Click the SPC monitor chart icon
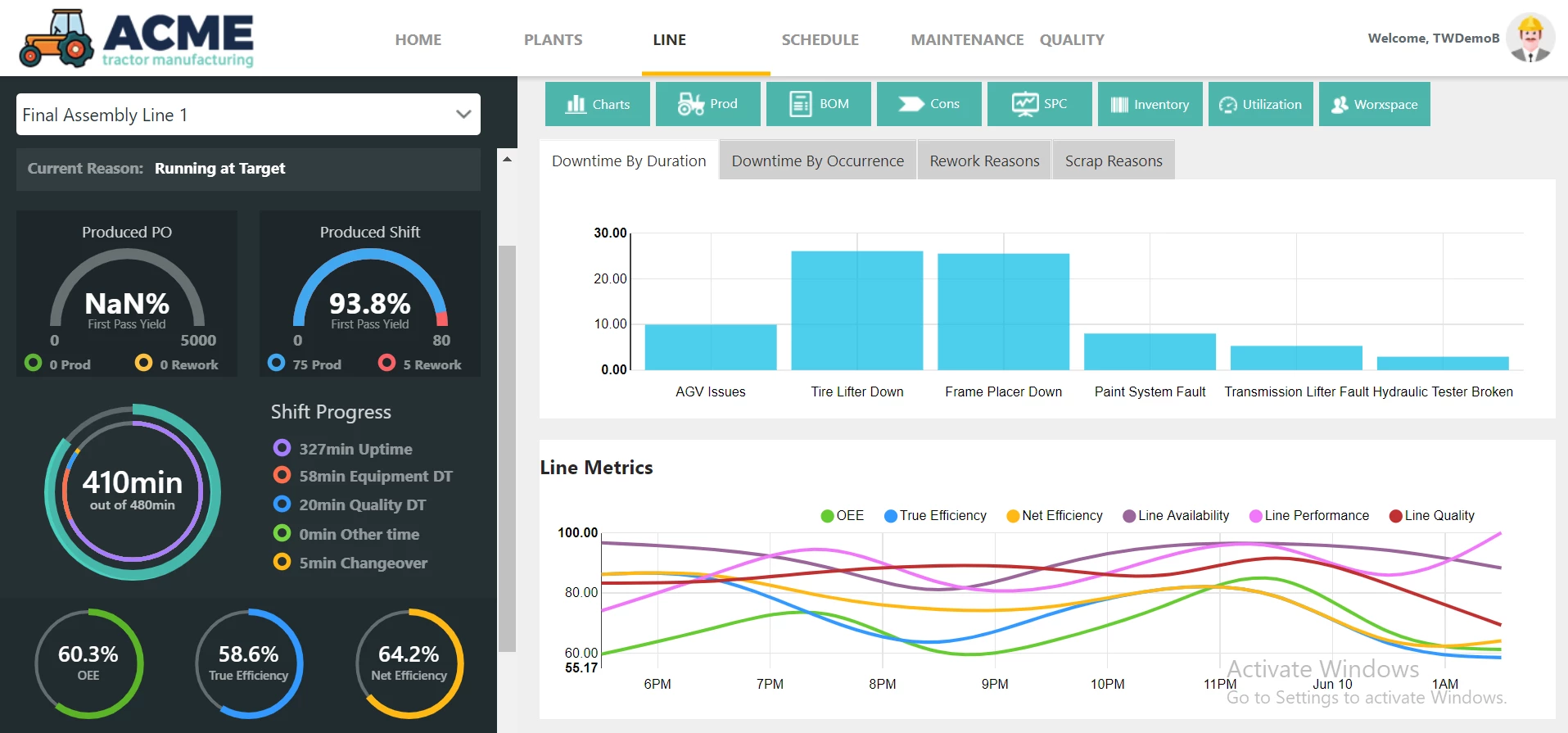 (1025, 104)
